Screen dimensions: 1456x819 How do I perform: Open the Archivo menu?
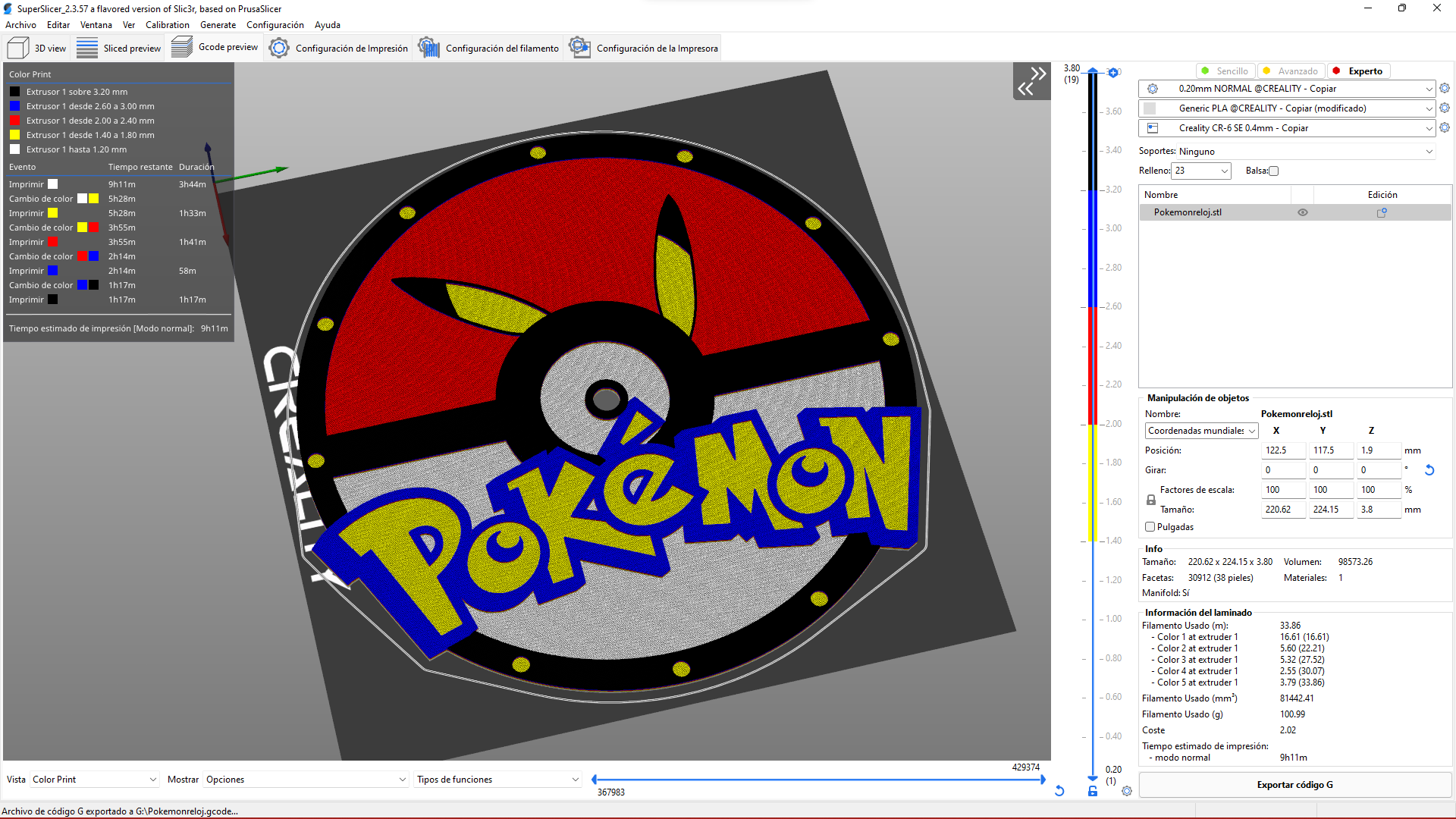click(x=20, y=25)
